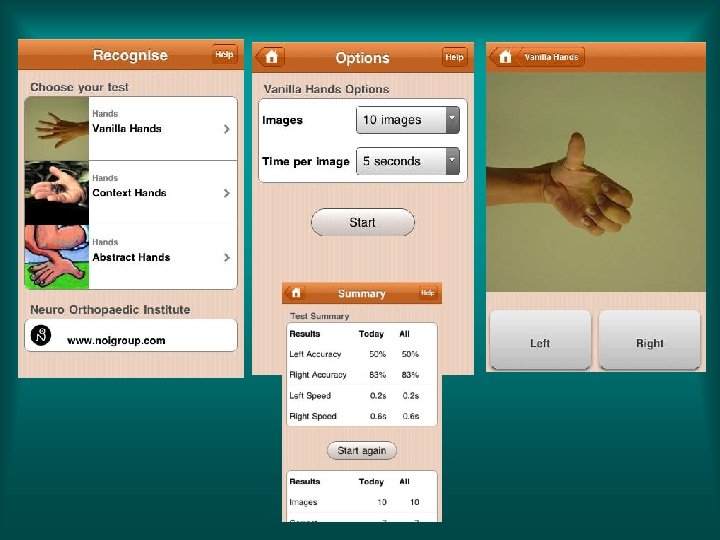The height and width of the screenshot is (540, 720).
Task: Click the Right Speed row label
Action: 313,416
